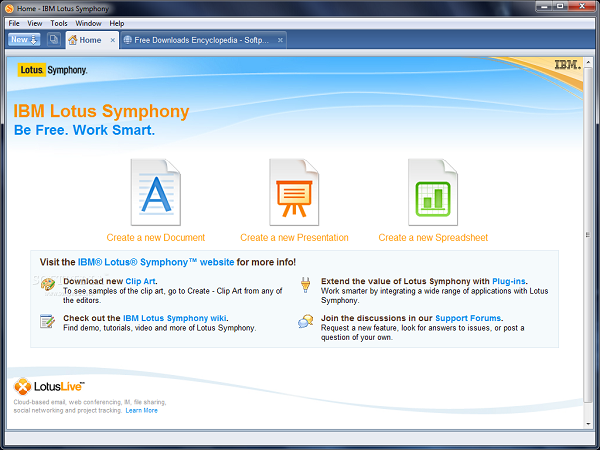Close the Home tab
600x450 pixels.
(112, 40)
